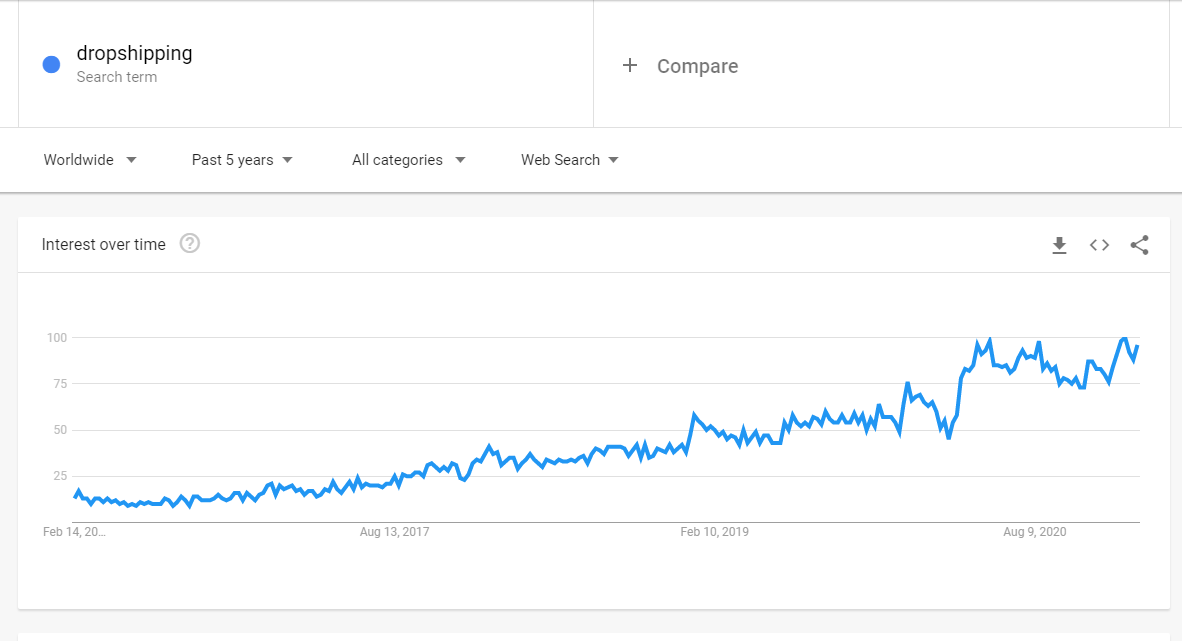Download the trends chart data
Image resolution: width=1182 pixels, height=641 pixels.
coord(1059,244)
